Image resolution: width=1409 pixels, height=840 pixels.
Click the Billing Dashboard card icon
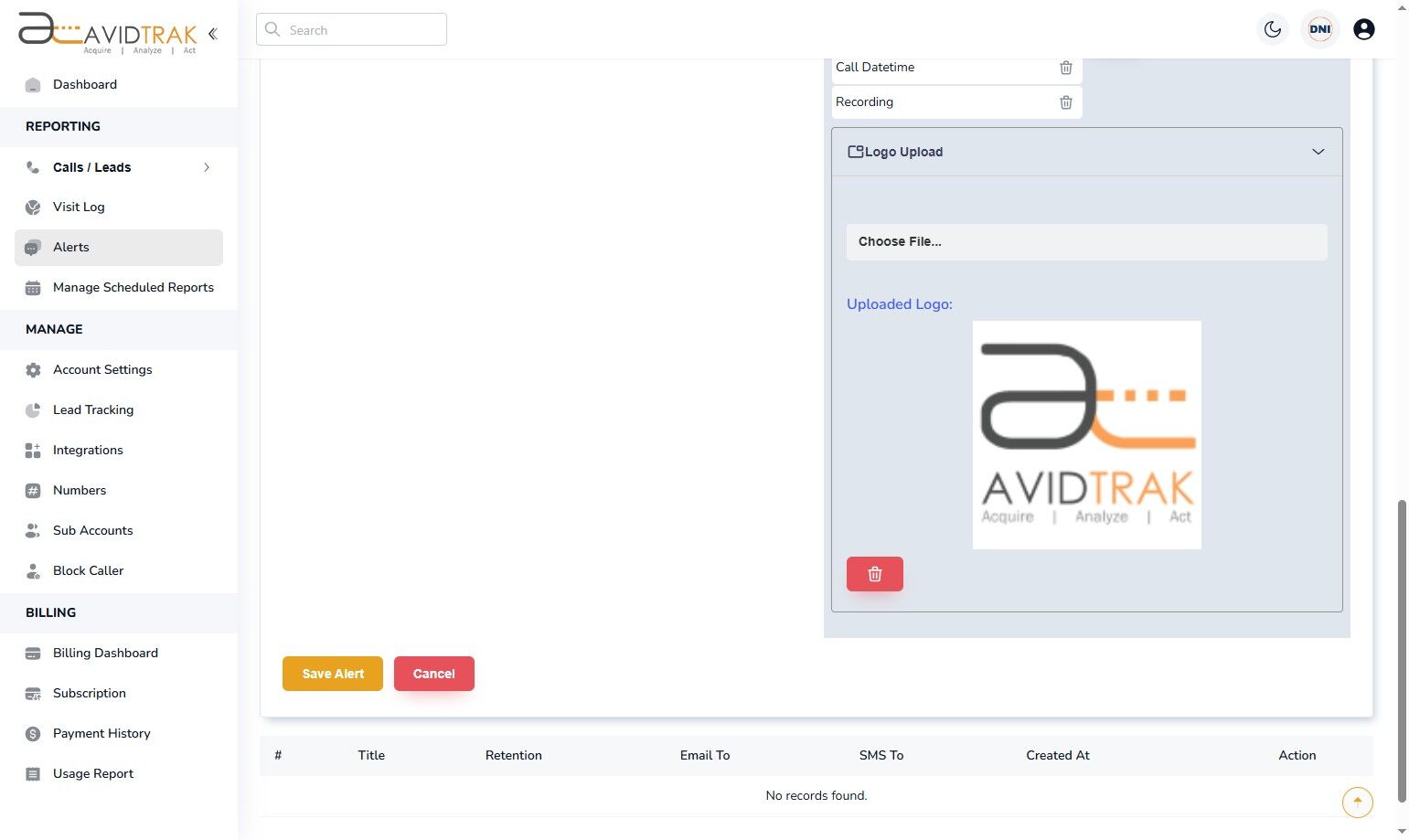[33, 654]
